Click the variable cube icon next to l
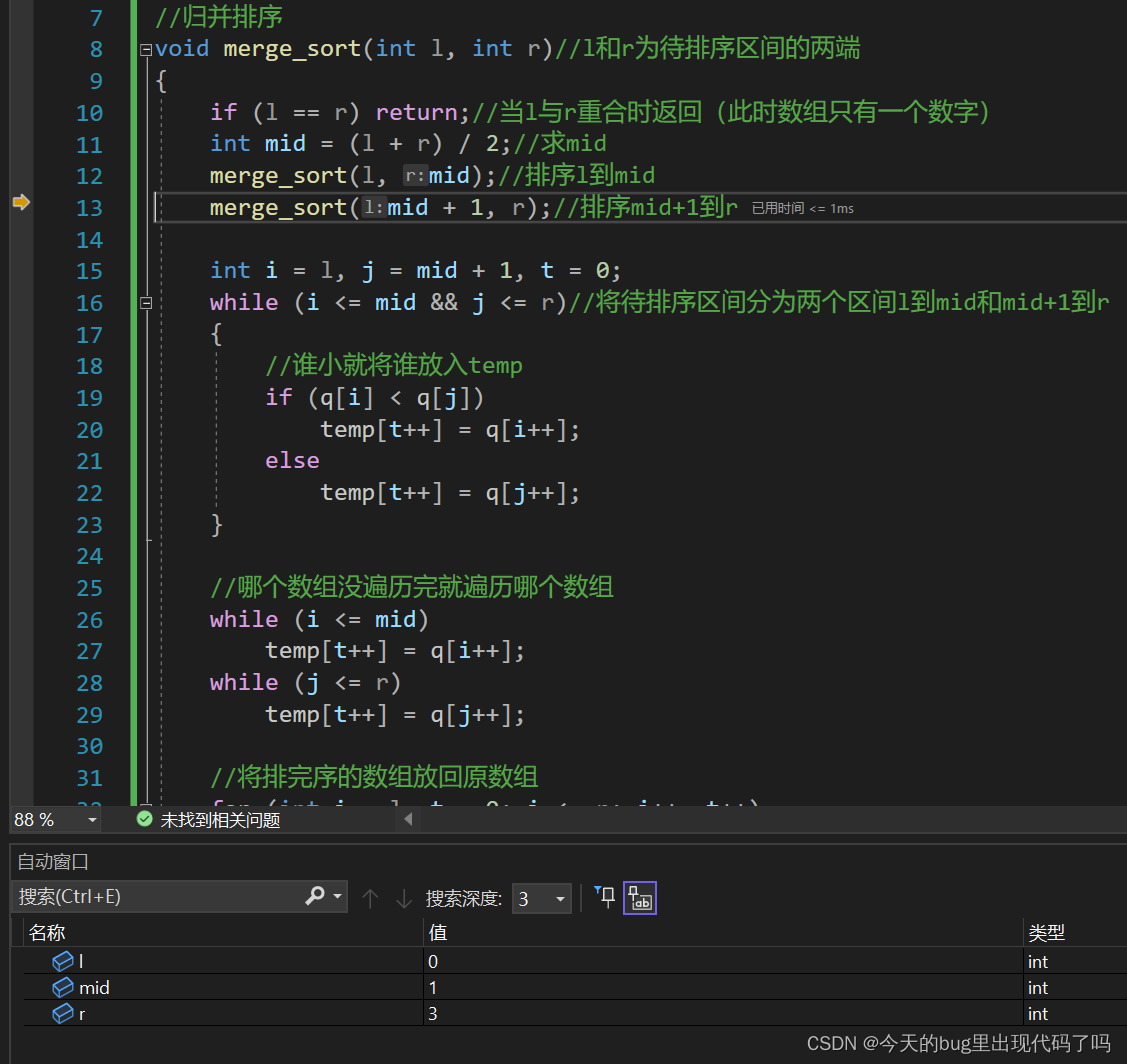 click(x=63, y=961)
